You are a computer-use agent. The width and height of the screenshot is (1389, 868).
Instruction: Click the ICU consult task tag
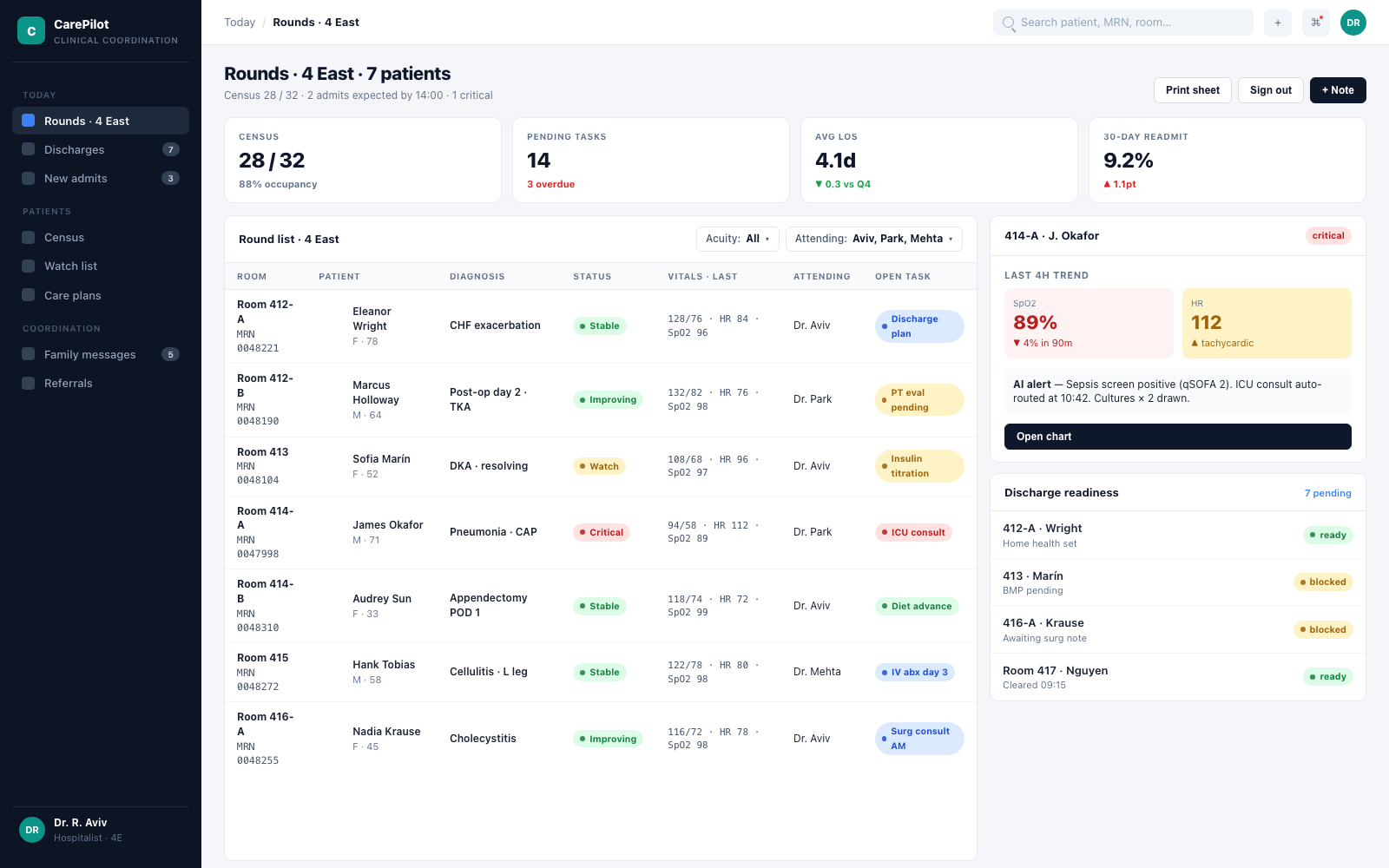(913, 532)
